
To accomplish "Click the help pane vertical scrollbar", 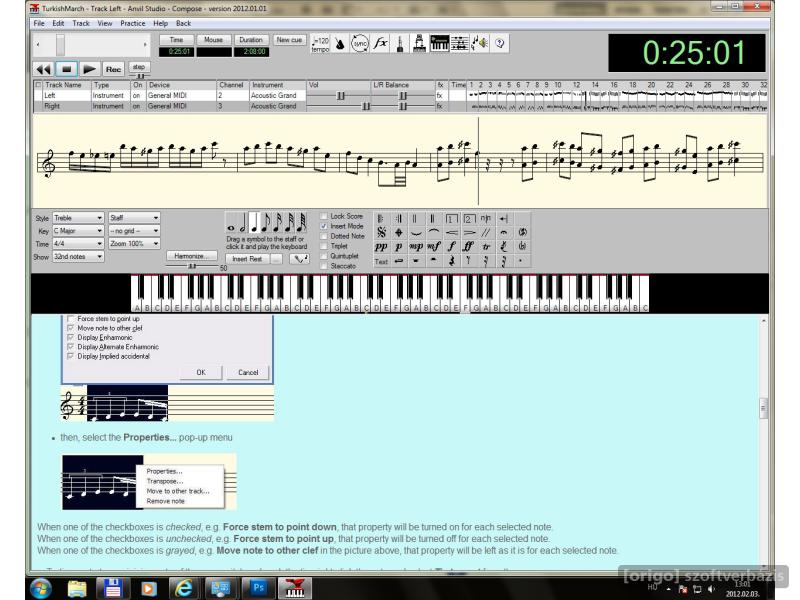I will point(763,443).
